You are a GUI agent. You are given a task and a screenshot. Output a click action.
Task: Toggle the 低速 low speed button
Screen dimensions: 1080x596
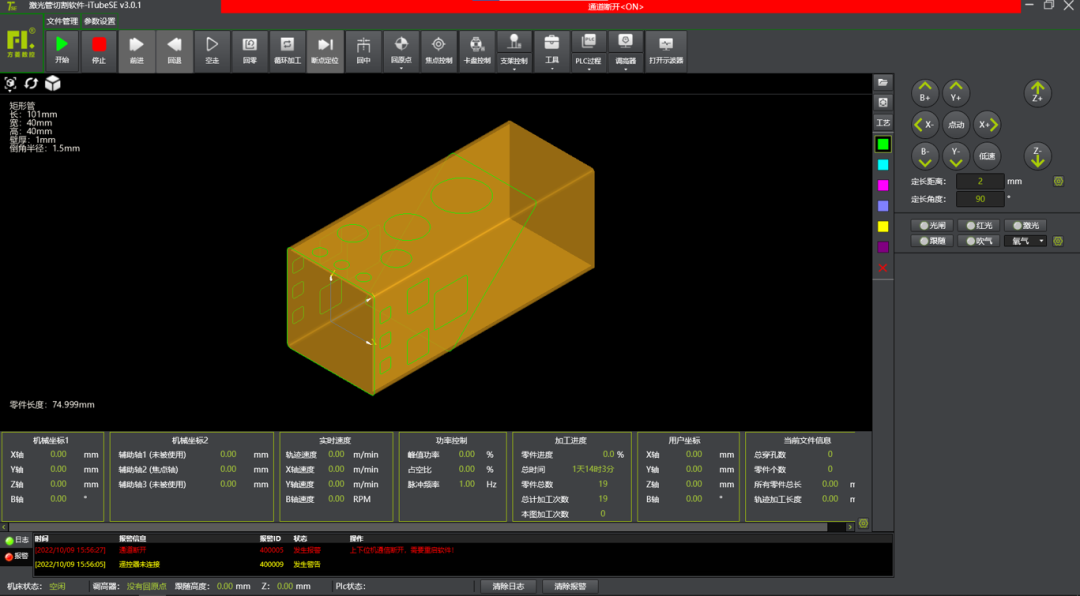click(987, 156)
